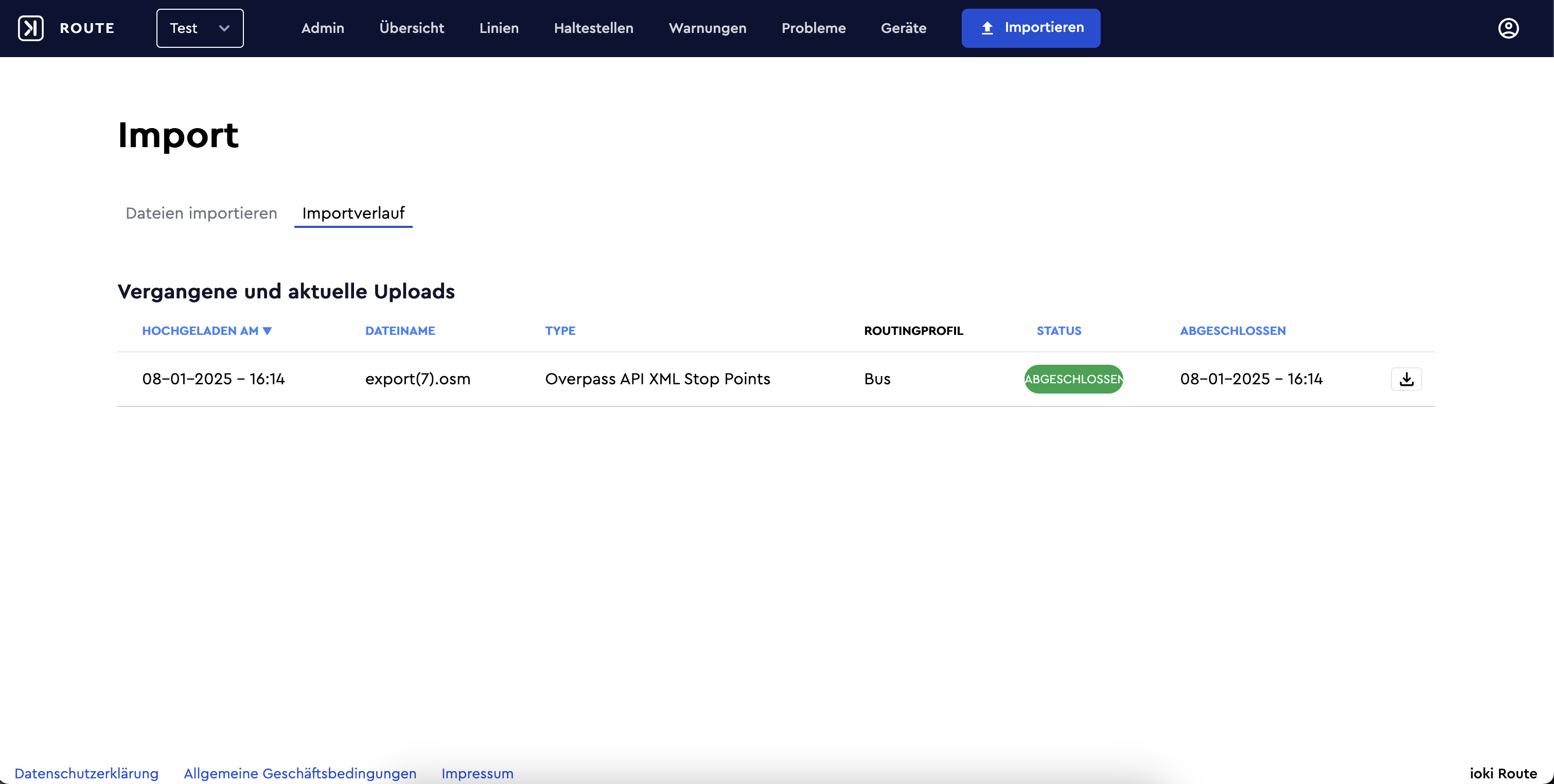Click the Impressum footer link

point(477,773)
